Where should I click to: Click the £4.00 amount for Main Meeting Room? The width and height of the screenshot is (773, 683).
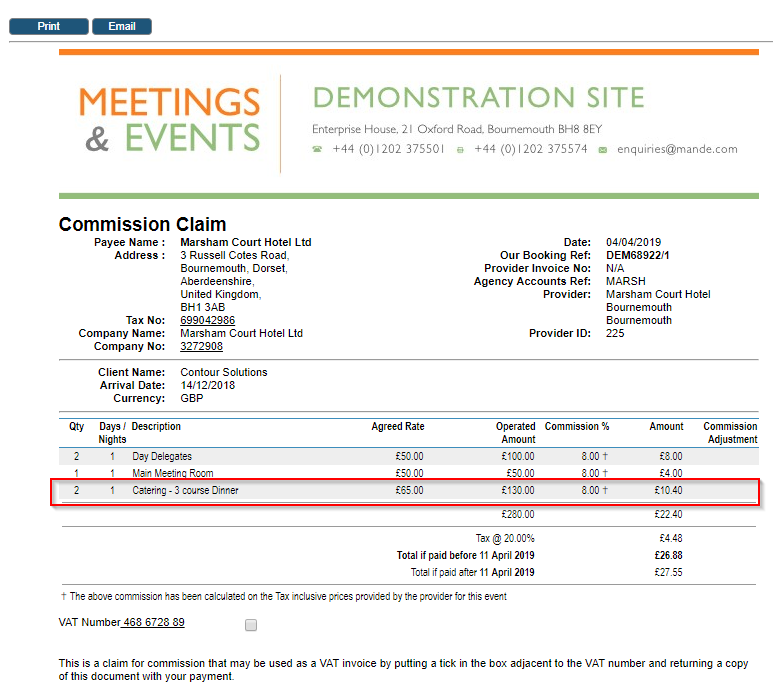tap(671, 473)
